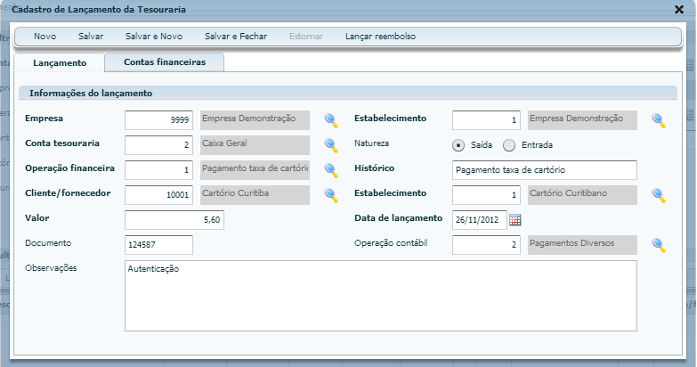Open Conta tesouraria lookup magnifier
This screenshot has height=367, width=697.
pos(331,145)
